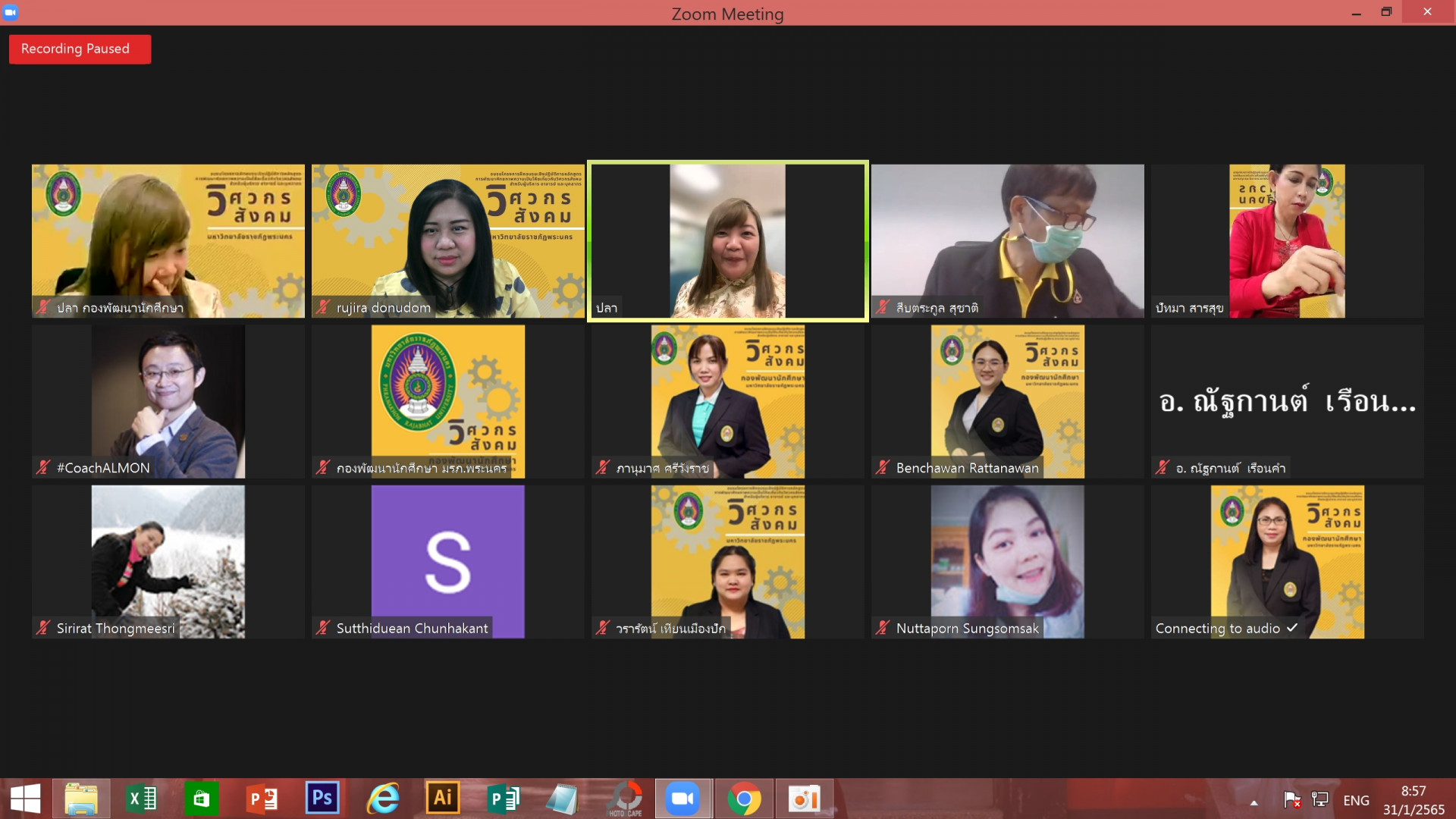This screenshot has height=819, width=1456.
Task: Select อ. ณัฐกานต์ เรือนคำ's name tile
Action: (x=1288, y=402)
